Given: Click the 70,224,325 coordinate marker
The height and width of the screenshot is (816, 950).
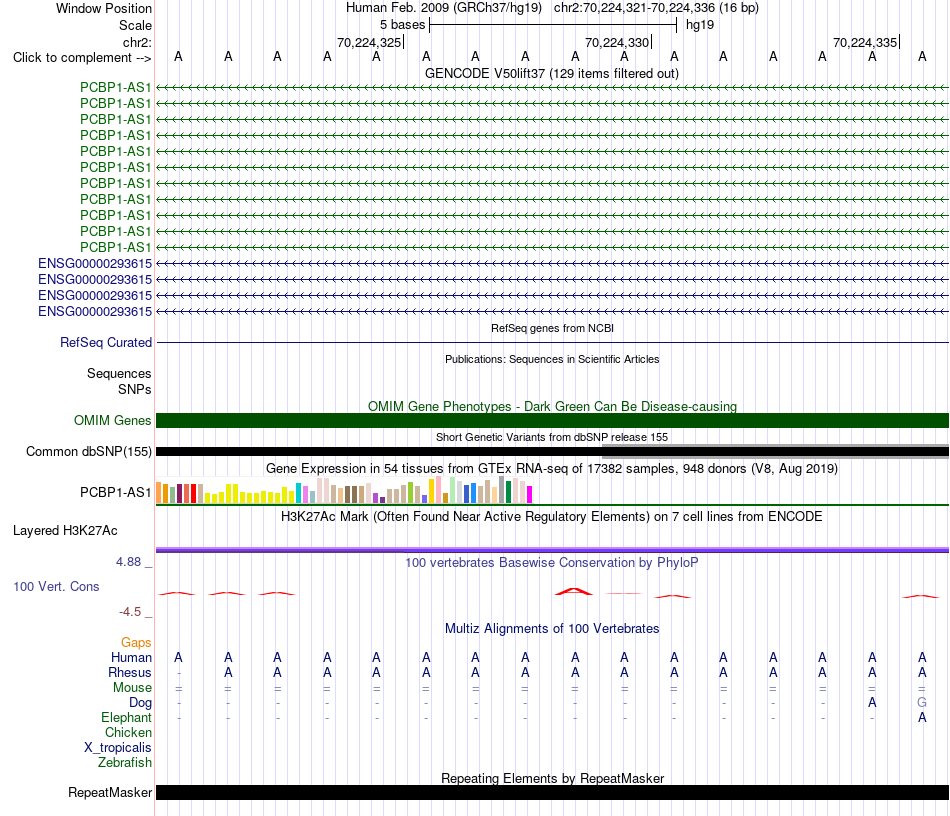Looking at the screenshot, I should click(369, 42).
